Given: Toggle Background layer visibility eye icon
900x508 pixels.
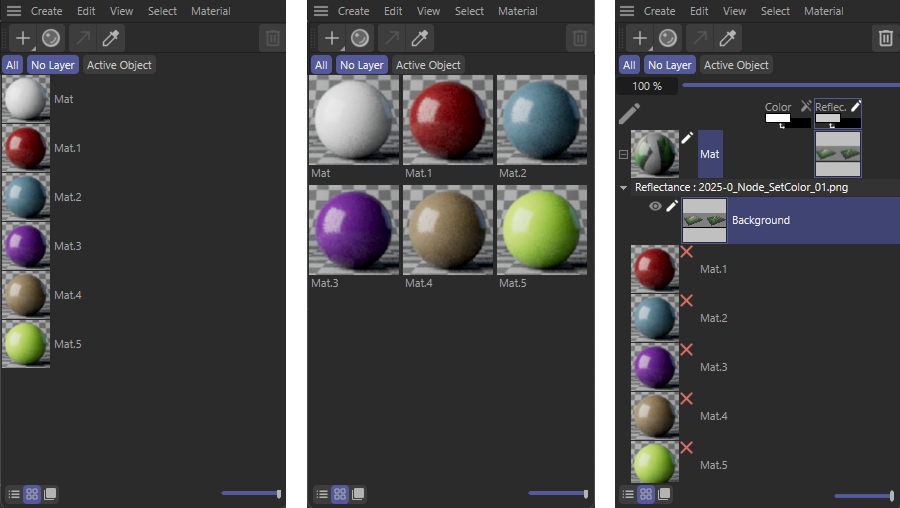Looking at the screenshot, I should pos(655,206).
